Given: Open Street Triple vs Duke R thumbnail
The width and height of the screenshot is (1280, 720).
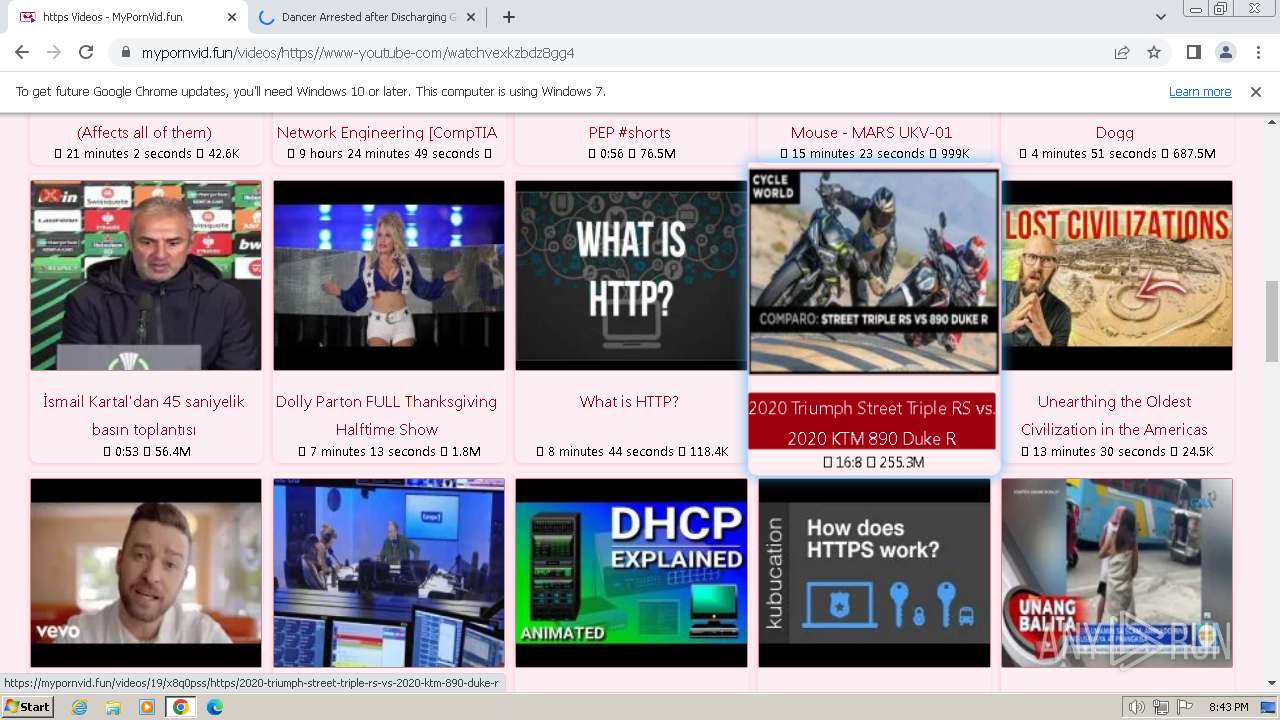Looking at the screenshot, I should pyautogui.click(x=874, y=271).
